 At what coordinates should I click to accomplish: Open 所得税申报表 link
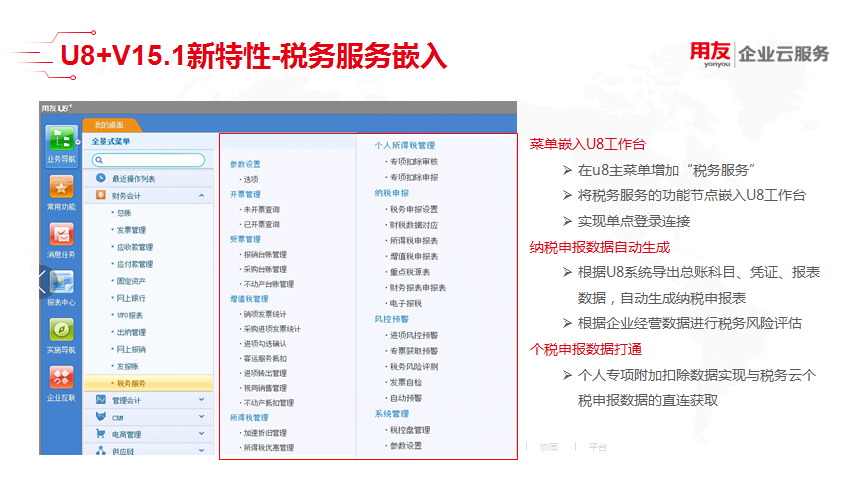pos(414,240)
